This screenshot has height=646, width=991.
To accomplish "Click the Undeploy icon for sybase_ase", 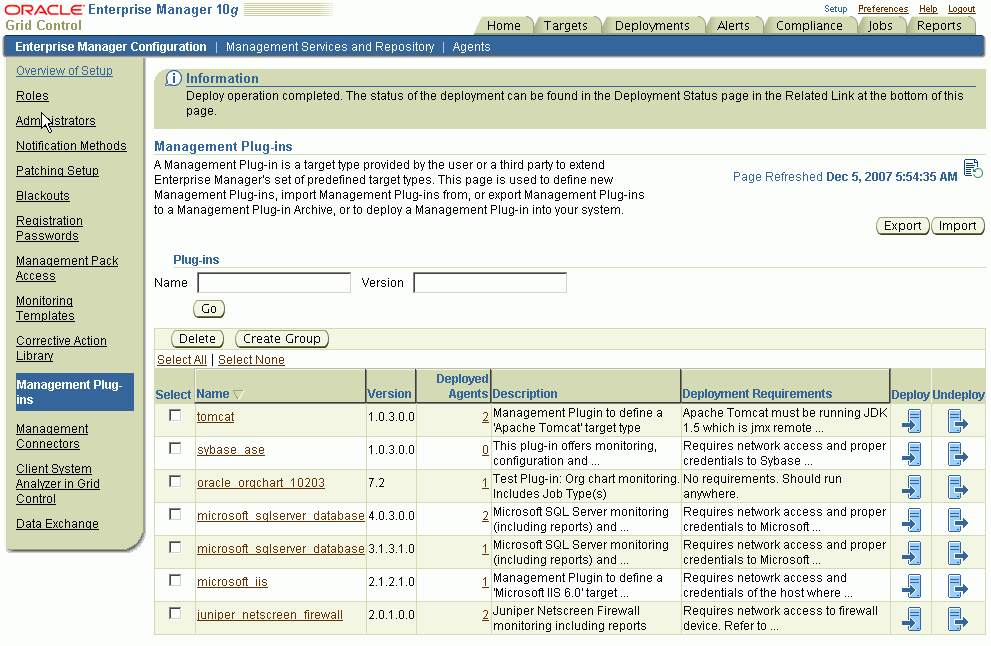I will click(958, 453).
